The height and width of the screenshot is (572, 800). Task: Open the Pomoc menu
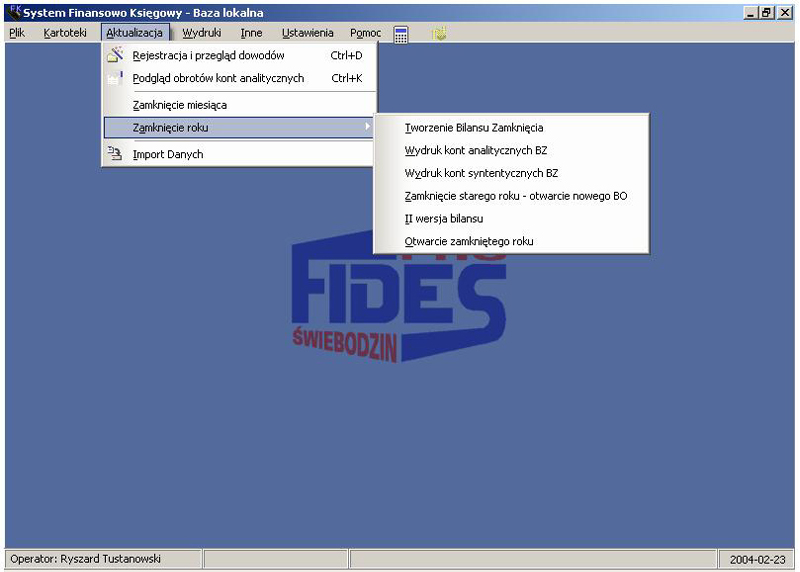(x=365, y=33)
